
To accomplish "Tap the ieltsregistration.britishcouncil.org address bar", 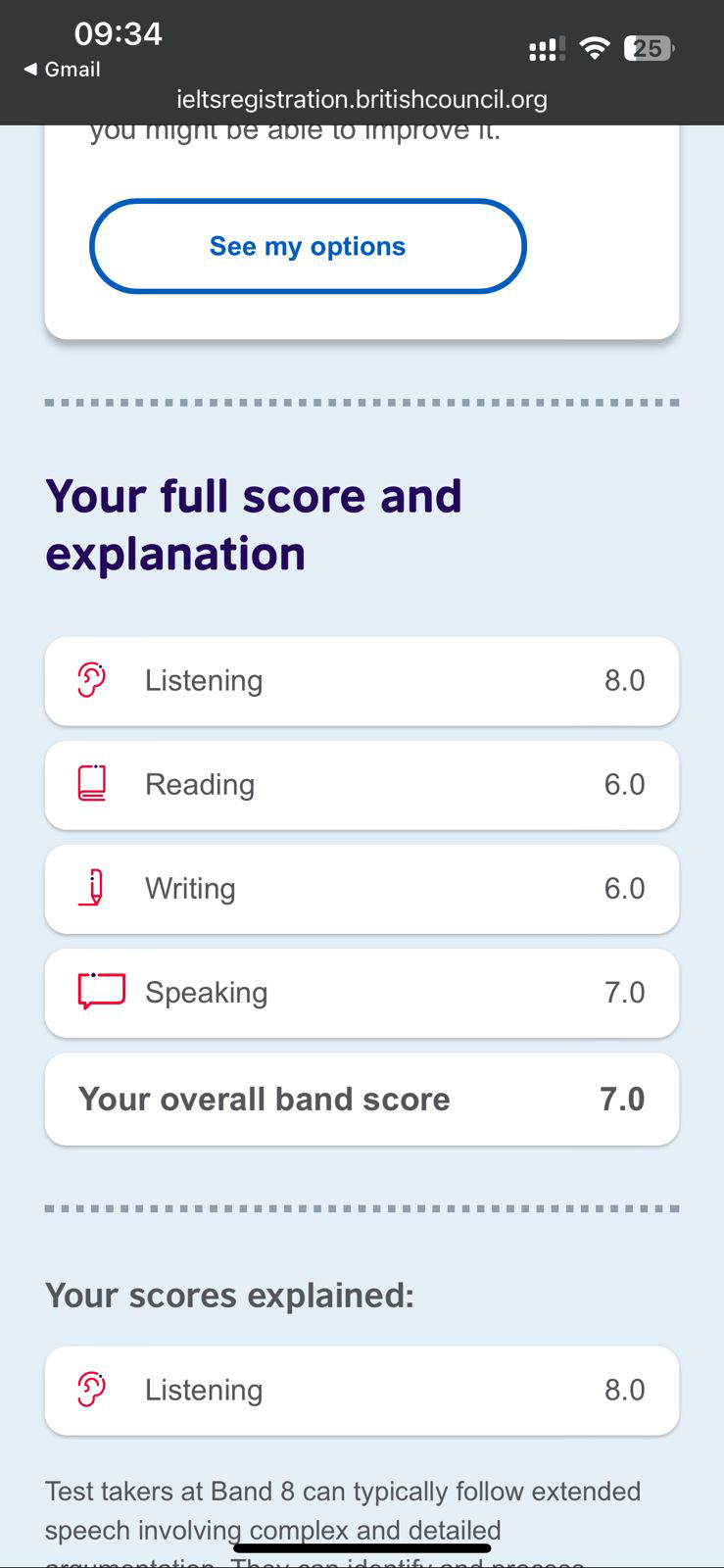I will click(x=362, y=99).
